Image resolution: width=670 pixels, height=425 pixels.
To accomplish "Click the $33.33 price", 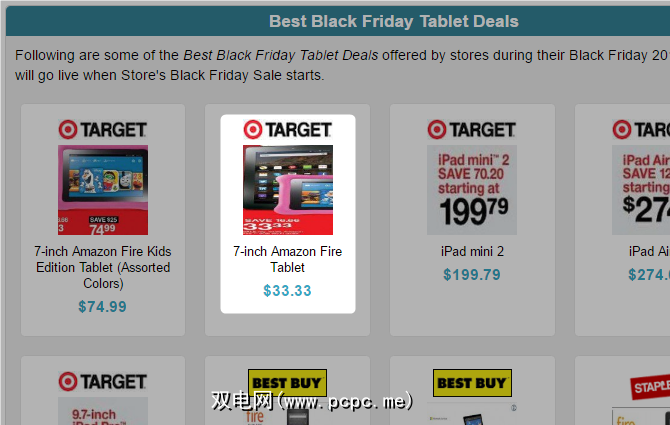I will point(287,291).
